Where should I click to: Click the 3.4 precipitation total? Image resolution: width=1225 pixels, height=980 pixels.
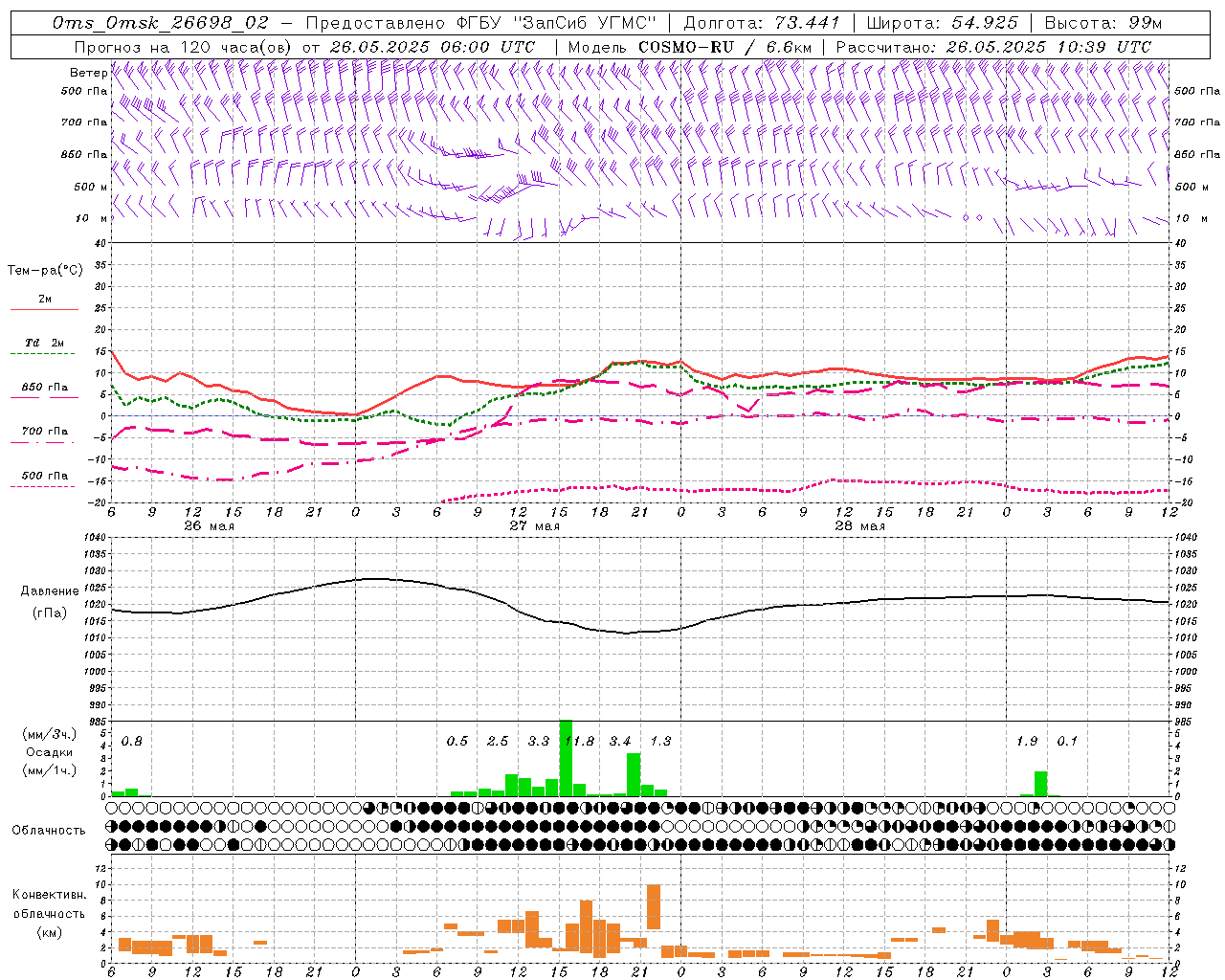(x=620, y=741)
